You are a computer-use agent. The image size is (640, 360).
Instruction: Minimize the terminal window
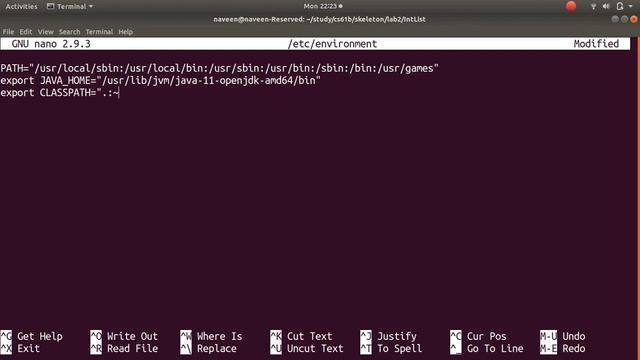(615, 19)
